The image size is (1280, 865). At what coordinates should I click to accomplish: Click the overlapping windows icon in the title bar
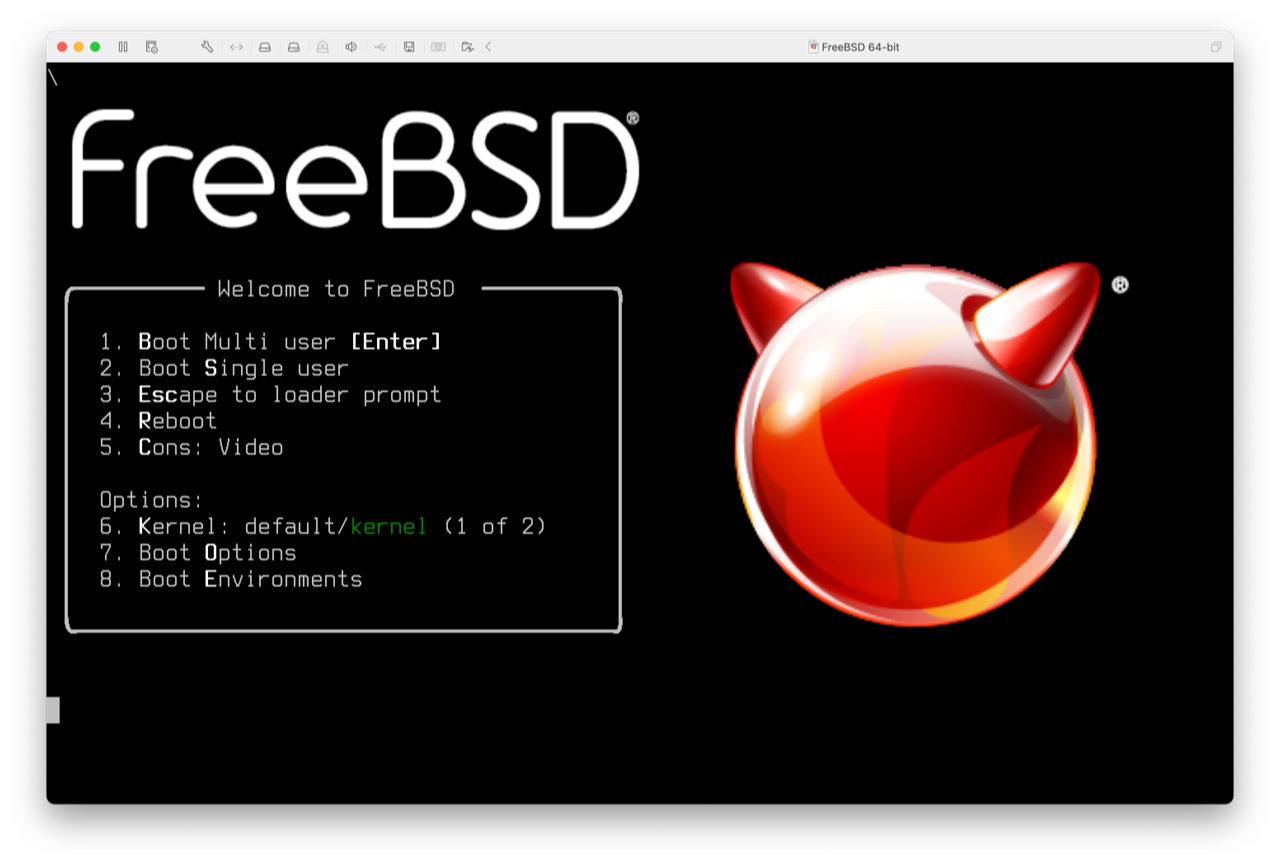click(x=1216, y=47)
